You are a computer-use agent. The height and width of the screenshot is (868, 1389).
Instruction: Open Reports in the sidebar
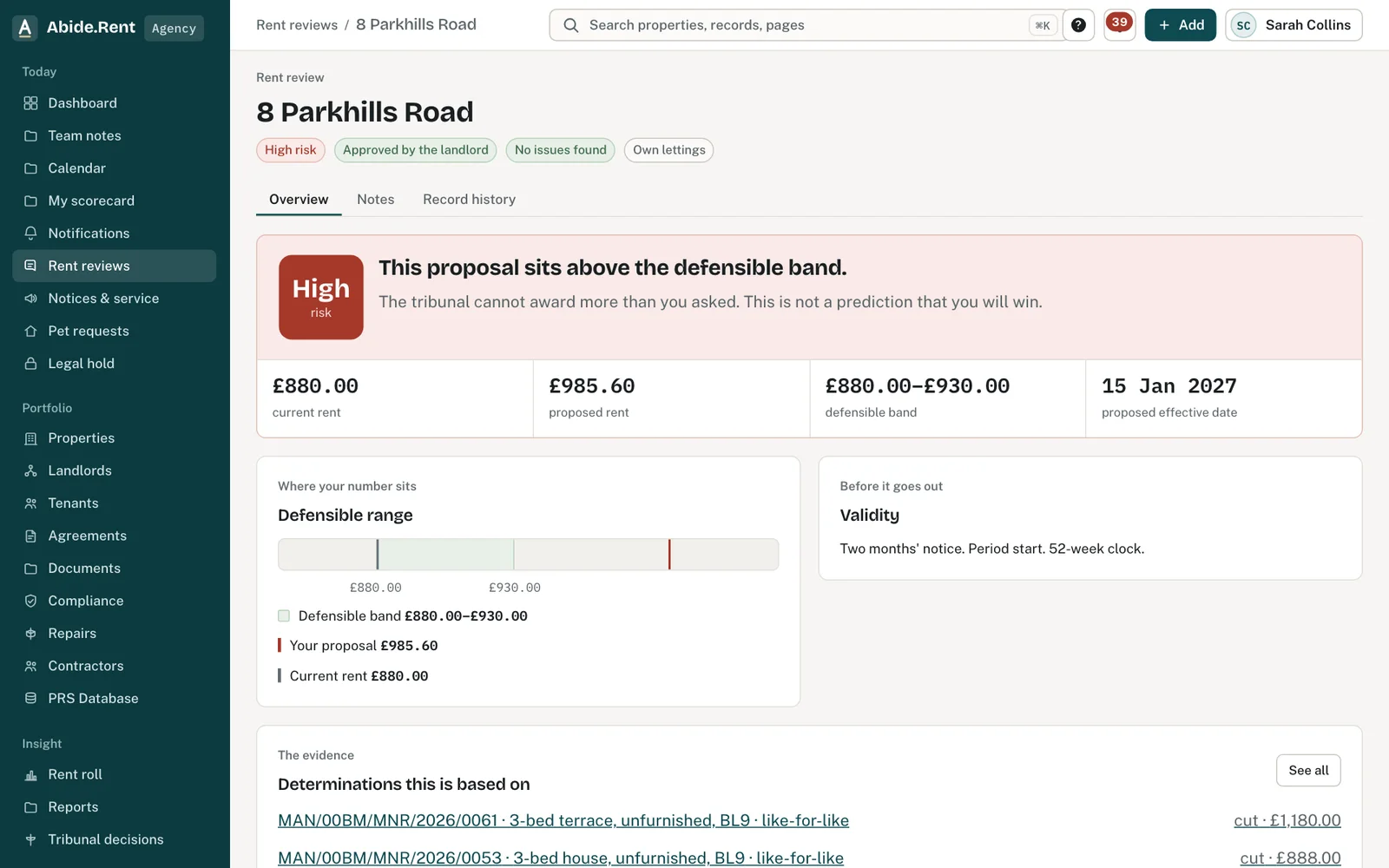coord(114,807)
